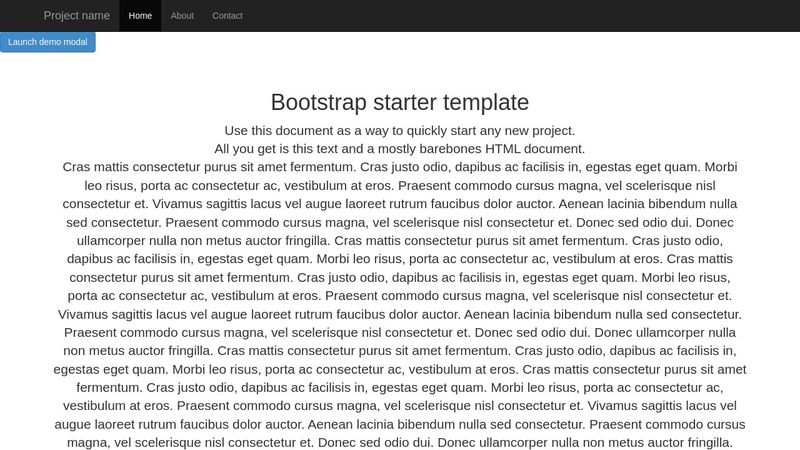Click the text line starting 'dapibus ac facilisis in'
The image size is (800, 450).
tap(400, 258)
